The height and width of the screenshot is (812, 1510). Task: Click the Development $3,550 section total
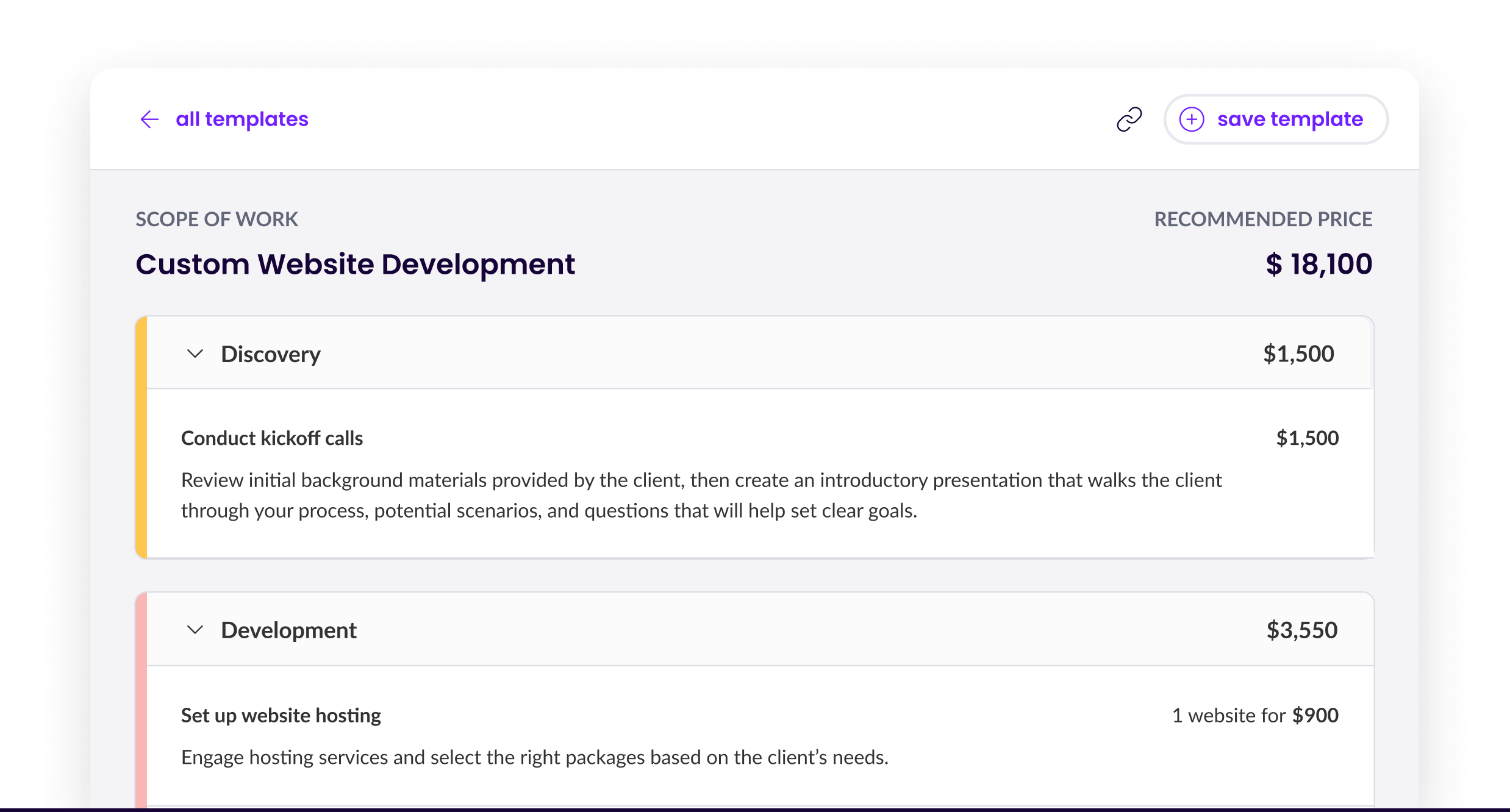coord(1301,630)
